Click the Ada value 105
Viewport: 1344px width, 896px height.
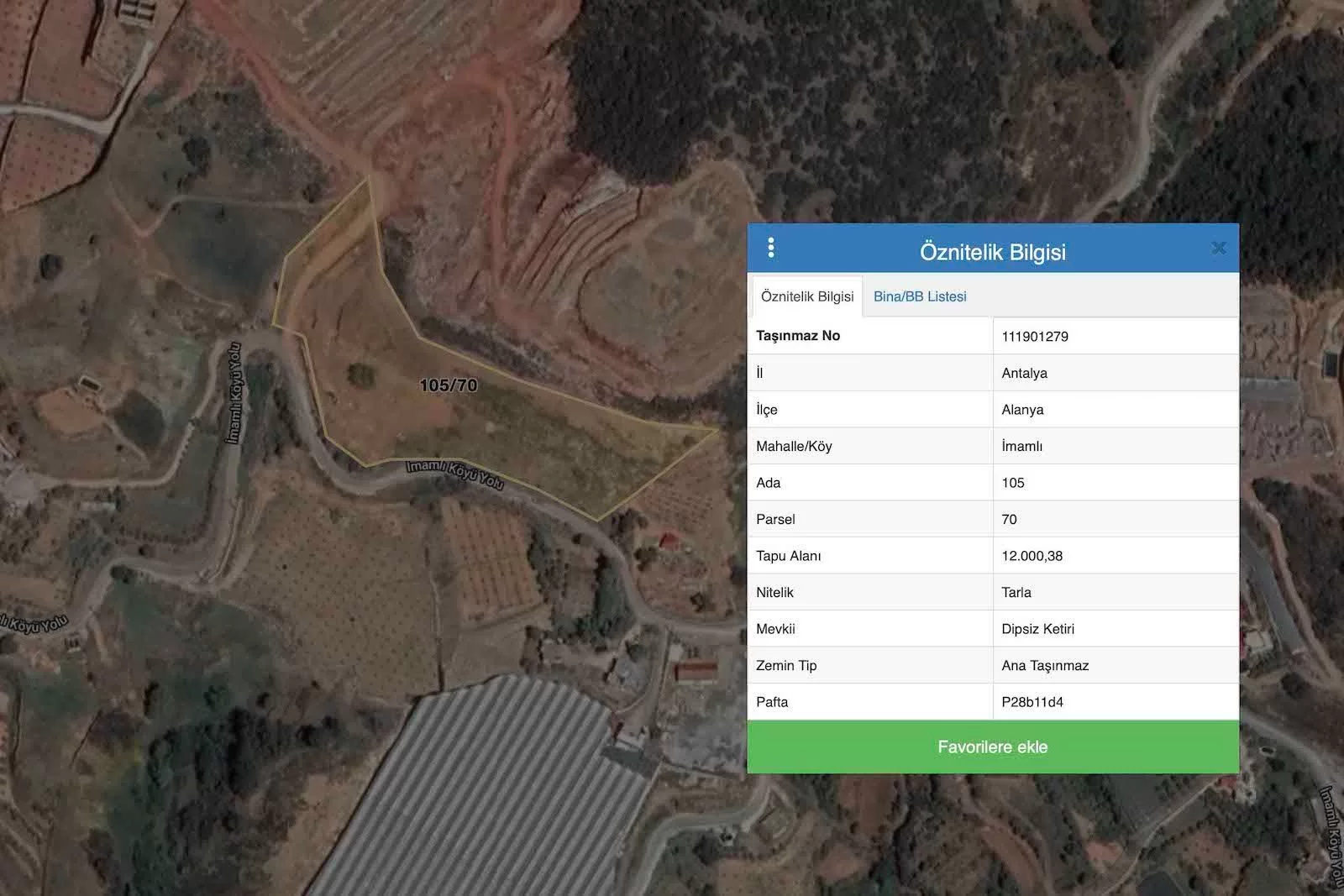tap(1013, 483)
